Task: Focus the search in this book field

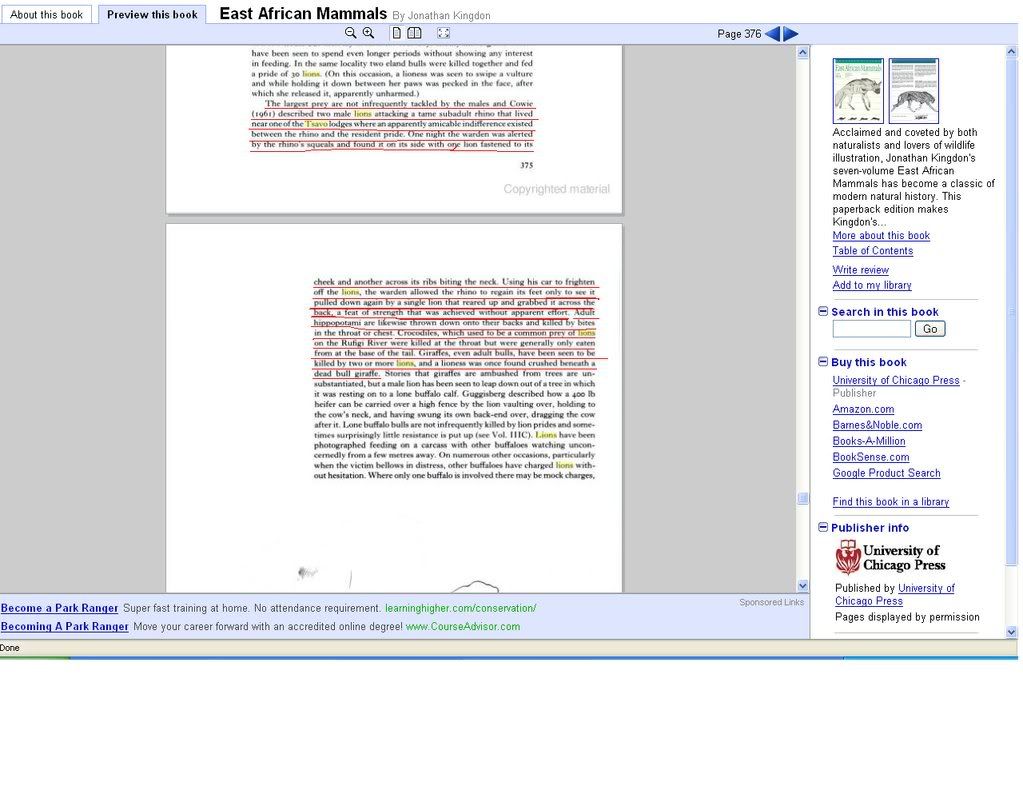Action: tap(871, 329)
